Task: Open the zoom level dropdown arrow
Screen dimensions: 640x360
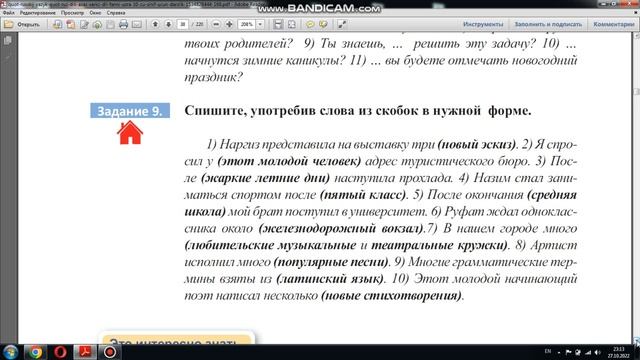Action: [260, 24]
